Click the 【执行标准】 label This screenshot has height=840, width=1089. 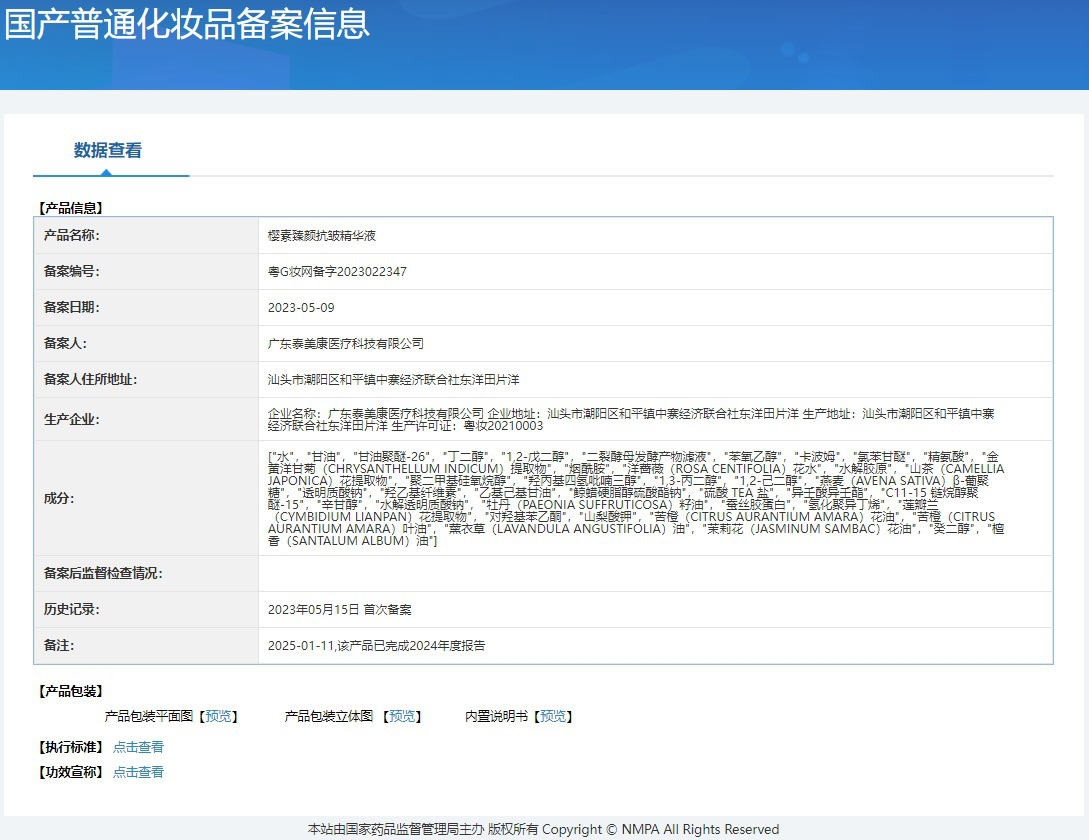(71, 747)
